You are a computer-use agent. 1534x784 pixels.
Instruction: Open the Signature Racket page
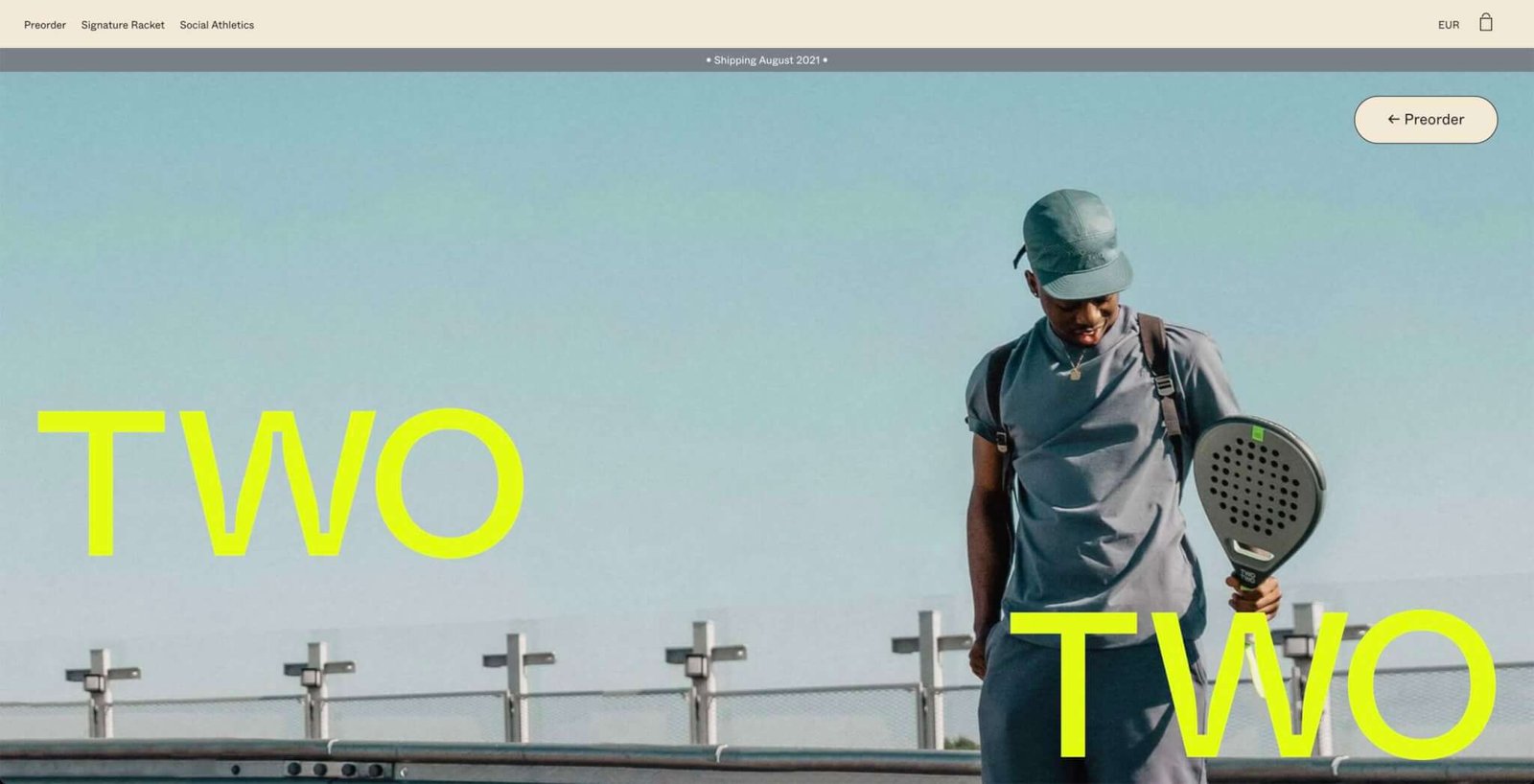tap(123, 25)
